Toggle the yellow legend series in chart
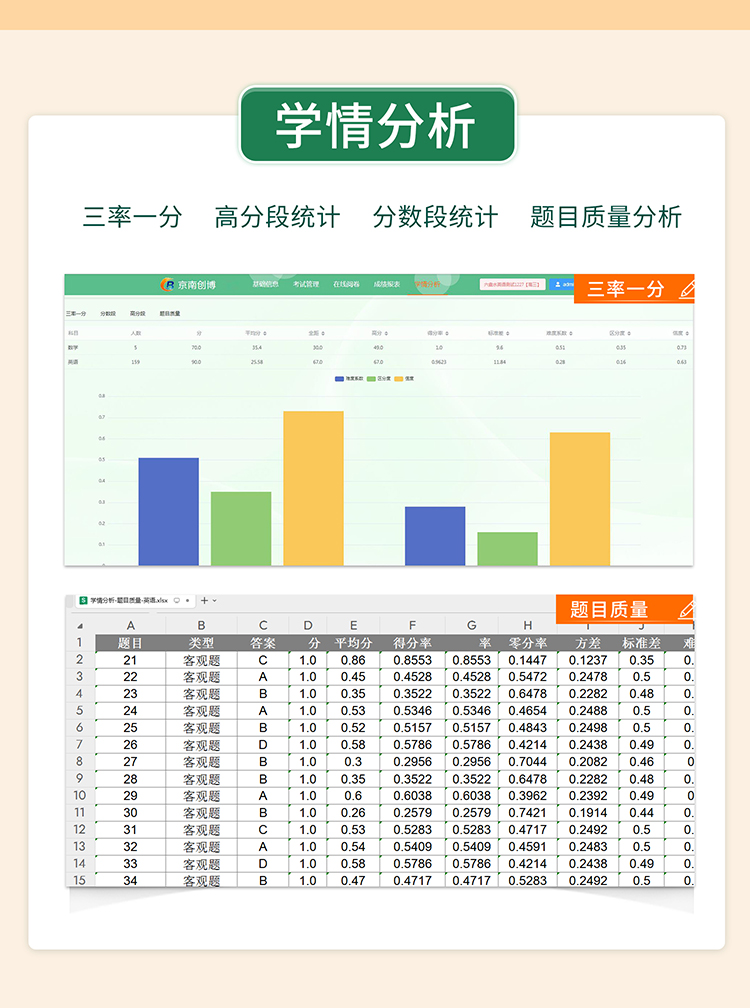The width and height of the screenshot is (750, 1008). (x=399, y=379)
